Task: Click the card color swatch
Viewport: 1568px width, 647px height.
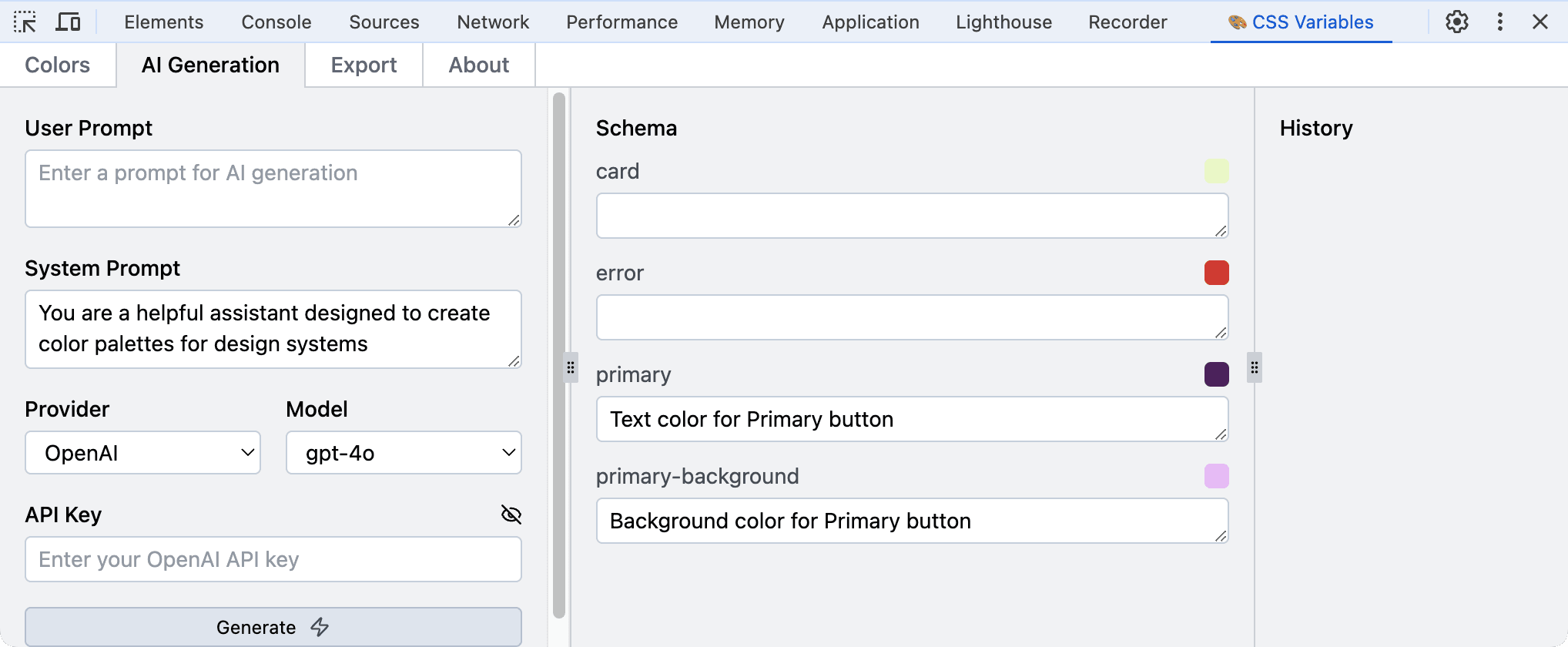Action: tap(1216, 171)
